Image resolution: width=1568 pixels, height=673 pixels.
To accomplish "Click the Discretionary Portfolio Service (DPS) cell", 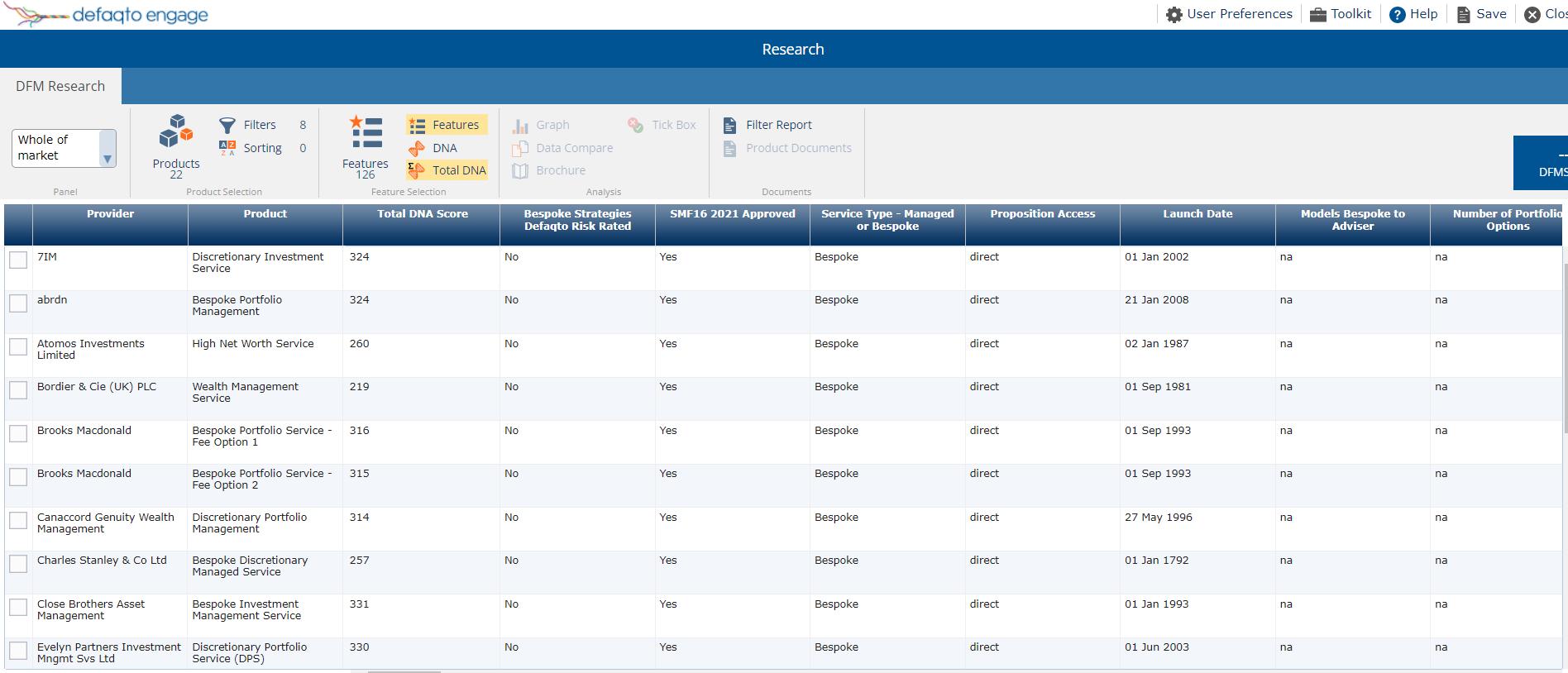I will (265, 653).
